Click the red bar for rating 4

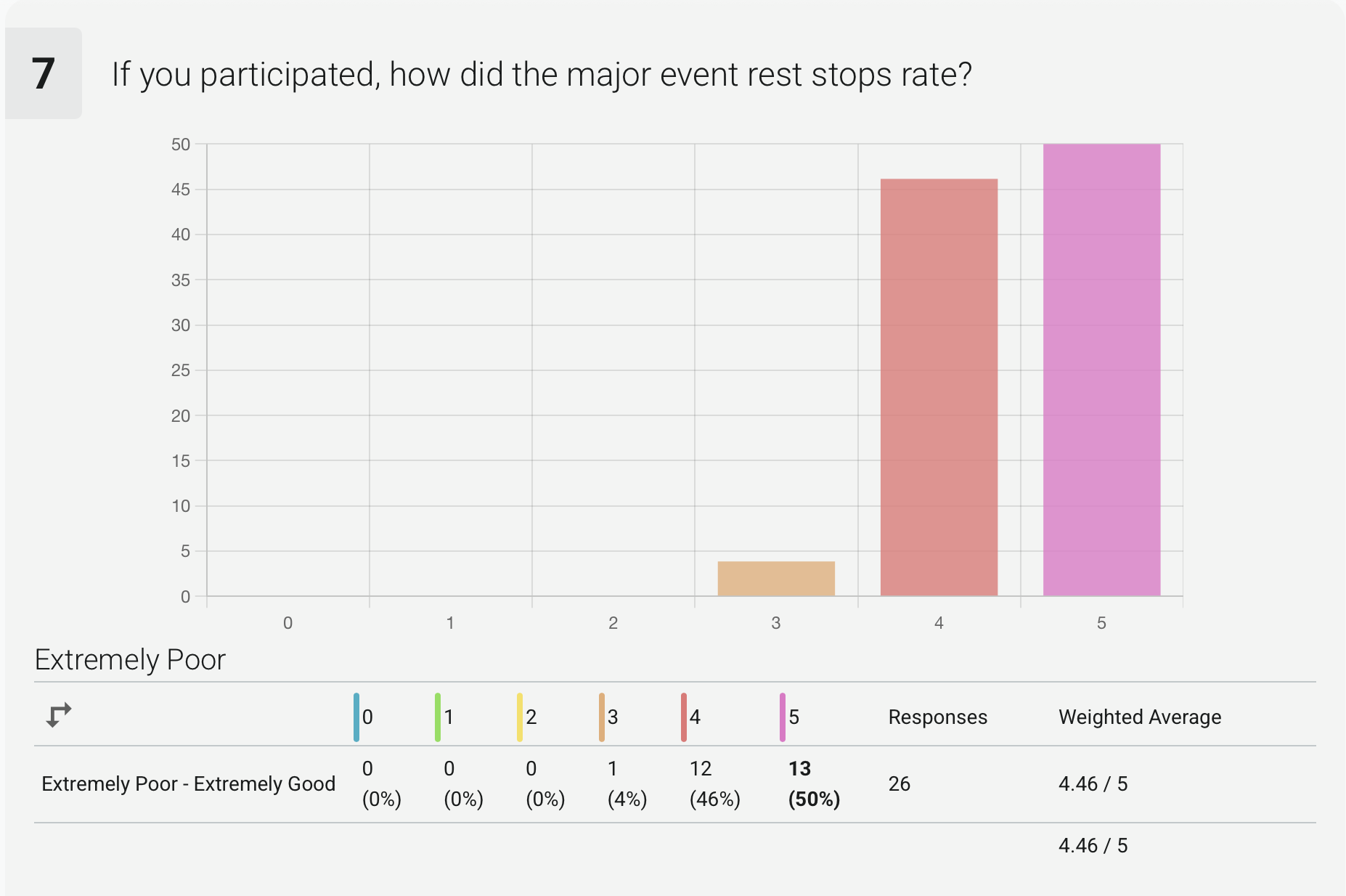pyautogui.click(x=939, y=388)
